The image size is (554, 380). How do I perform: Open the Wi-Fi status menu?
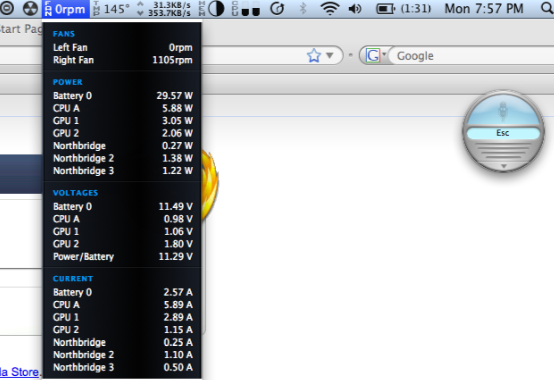tap(330, 9)
